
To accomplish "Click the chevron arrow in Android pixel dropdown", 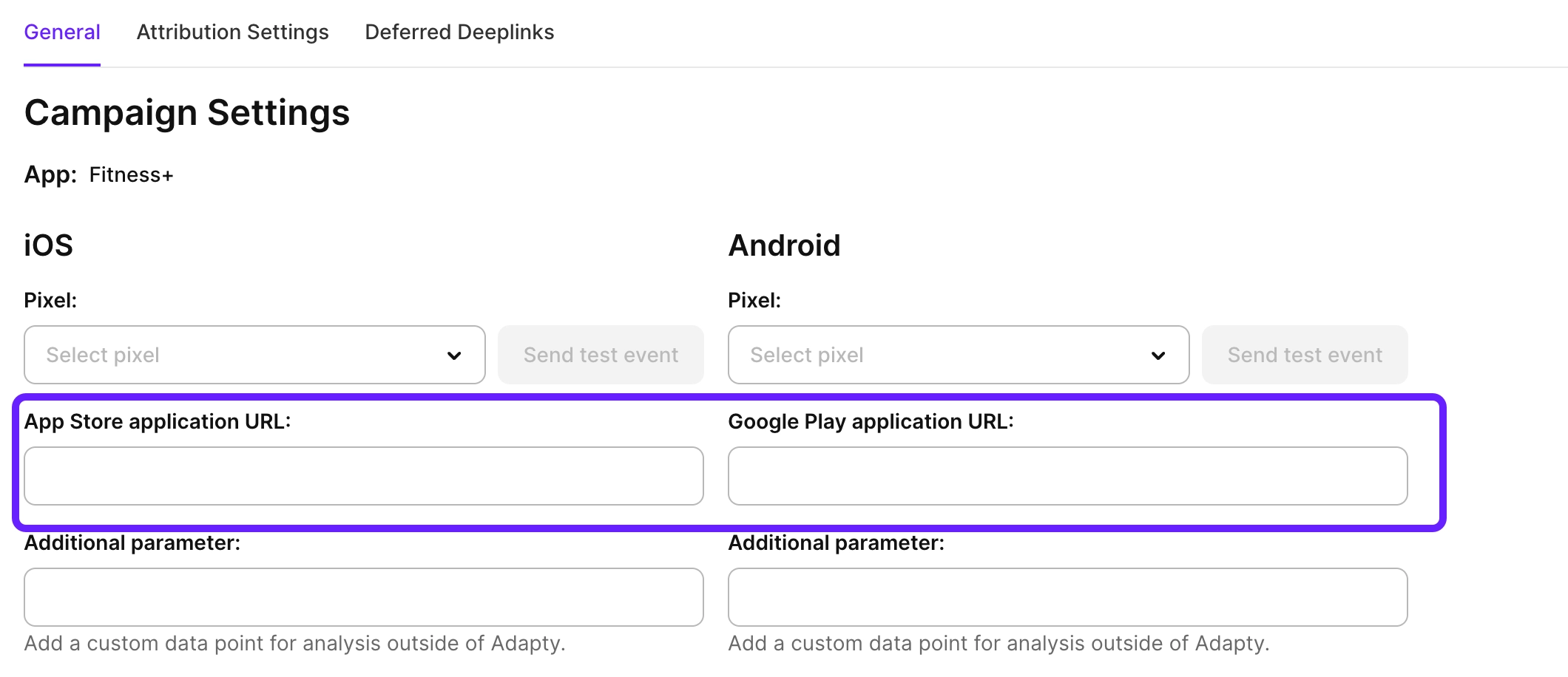I will click(x=1158, y=355).
